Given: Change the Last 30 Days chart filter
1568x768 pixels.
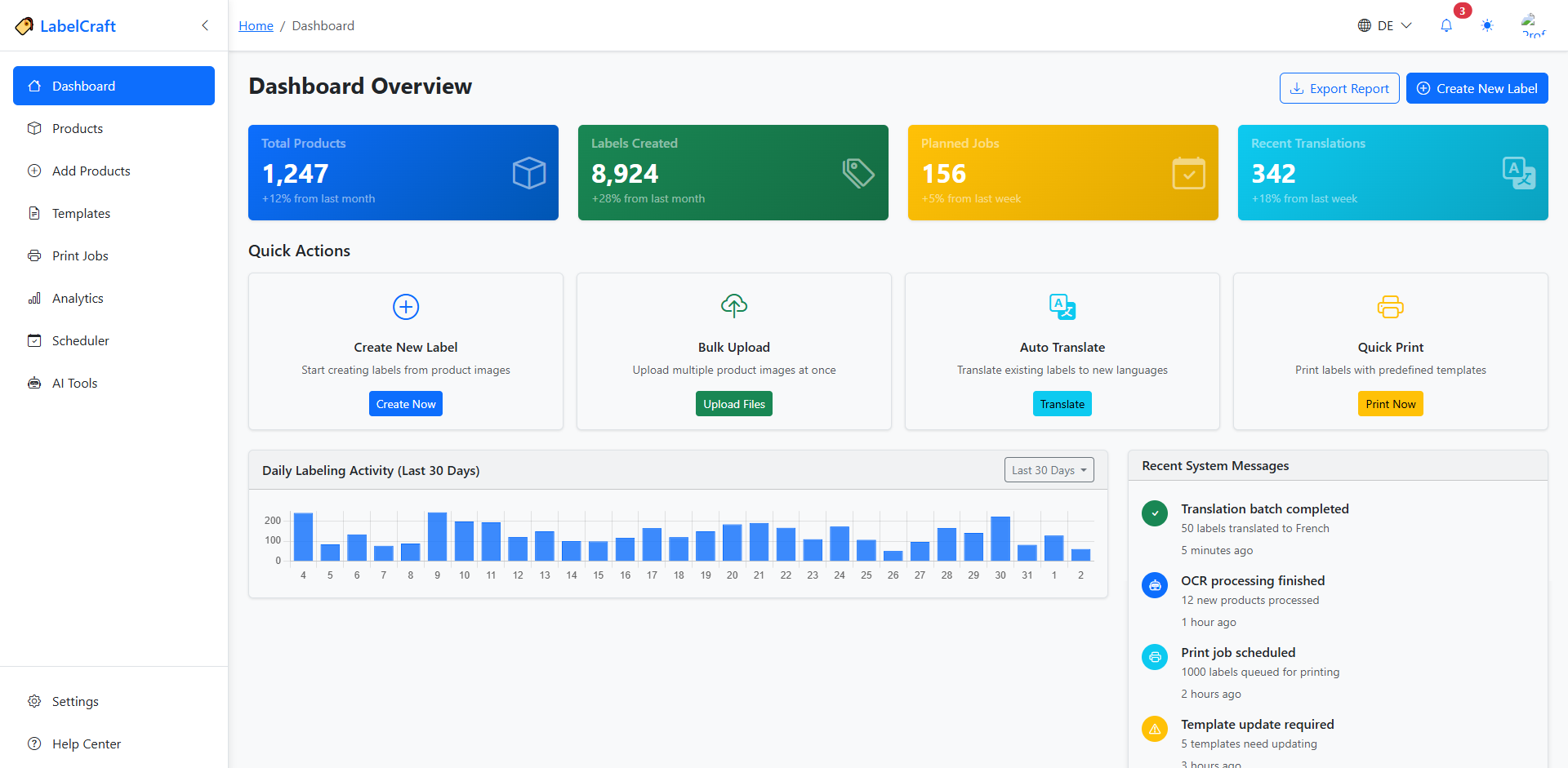Looking at the screenshot, I should [x=1049, y=469].
